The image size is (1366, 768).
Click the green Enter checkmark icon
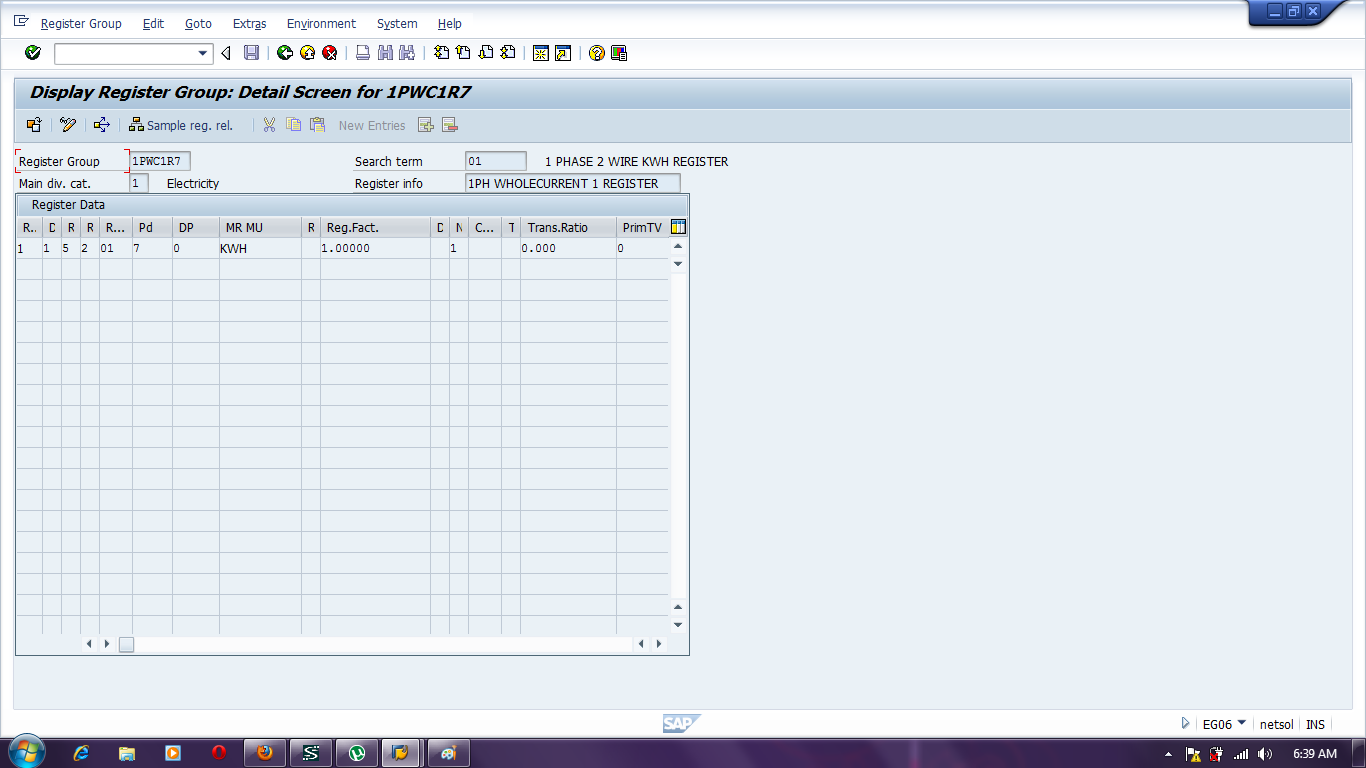33,53
